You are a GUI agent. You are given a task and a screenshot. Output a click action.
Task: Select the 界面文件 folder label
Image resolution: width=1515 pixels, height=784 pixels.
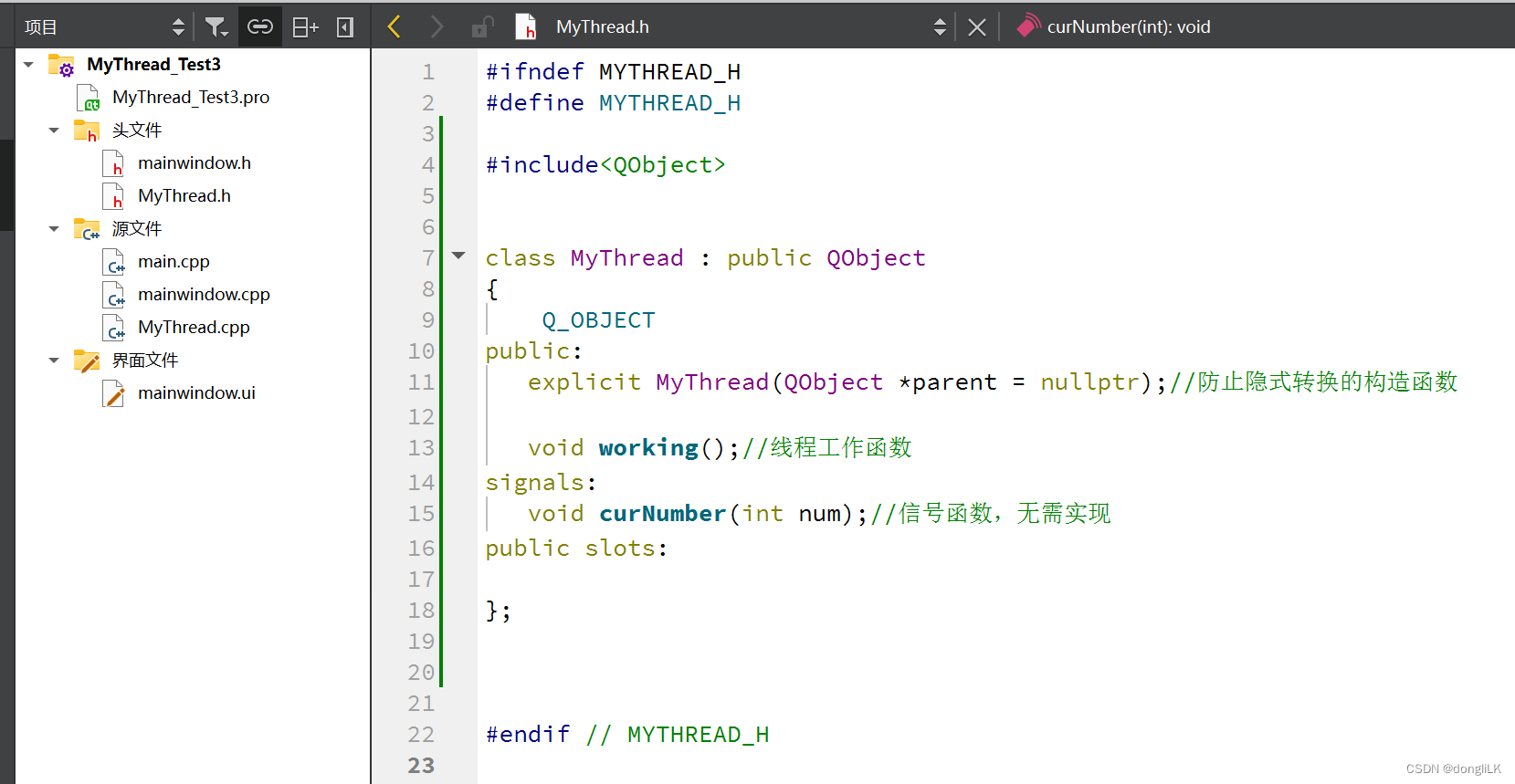(x=145, y=361)
